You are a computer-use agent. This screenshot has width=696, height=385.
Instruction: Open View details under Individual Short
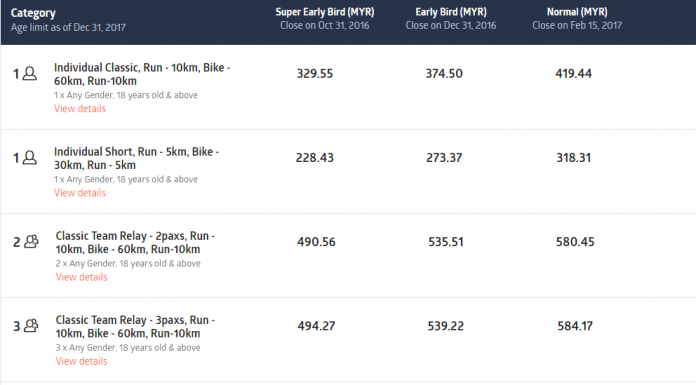tap(80, 193)
